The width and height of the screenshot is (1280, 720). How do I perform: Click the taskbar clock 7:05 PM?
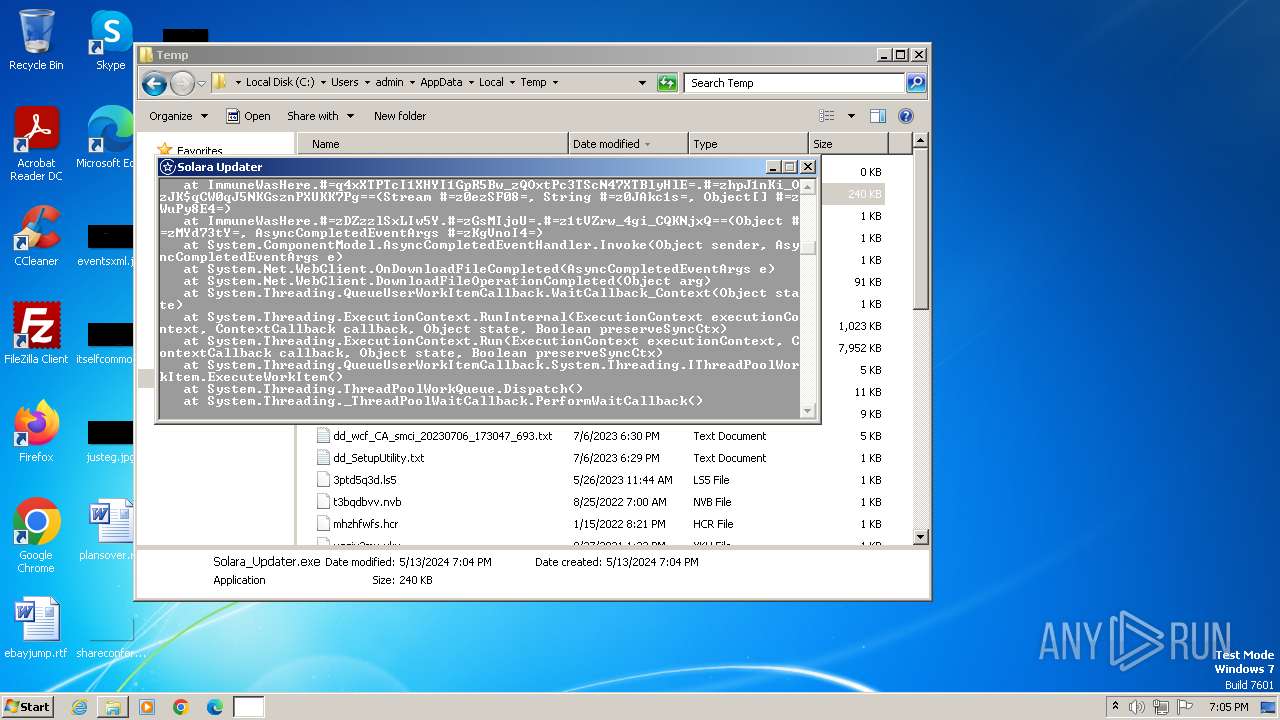pyautogui.click(x=1228, y=707)
